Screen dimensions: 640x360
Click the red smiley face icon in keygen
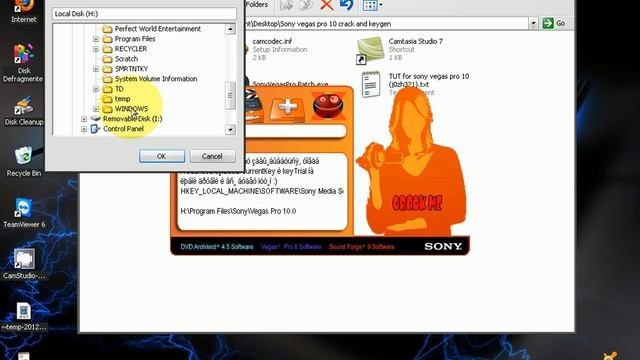coord(328,106)
